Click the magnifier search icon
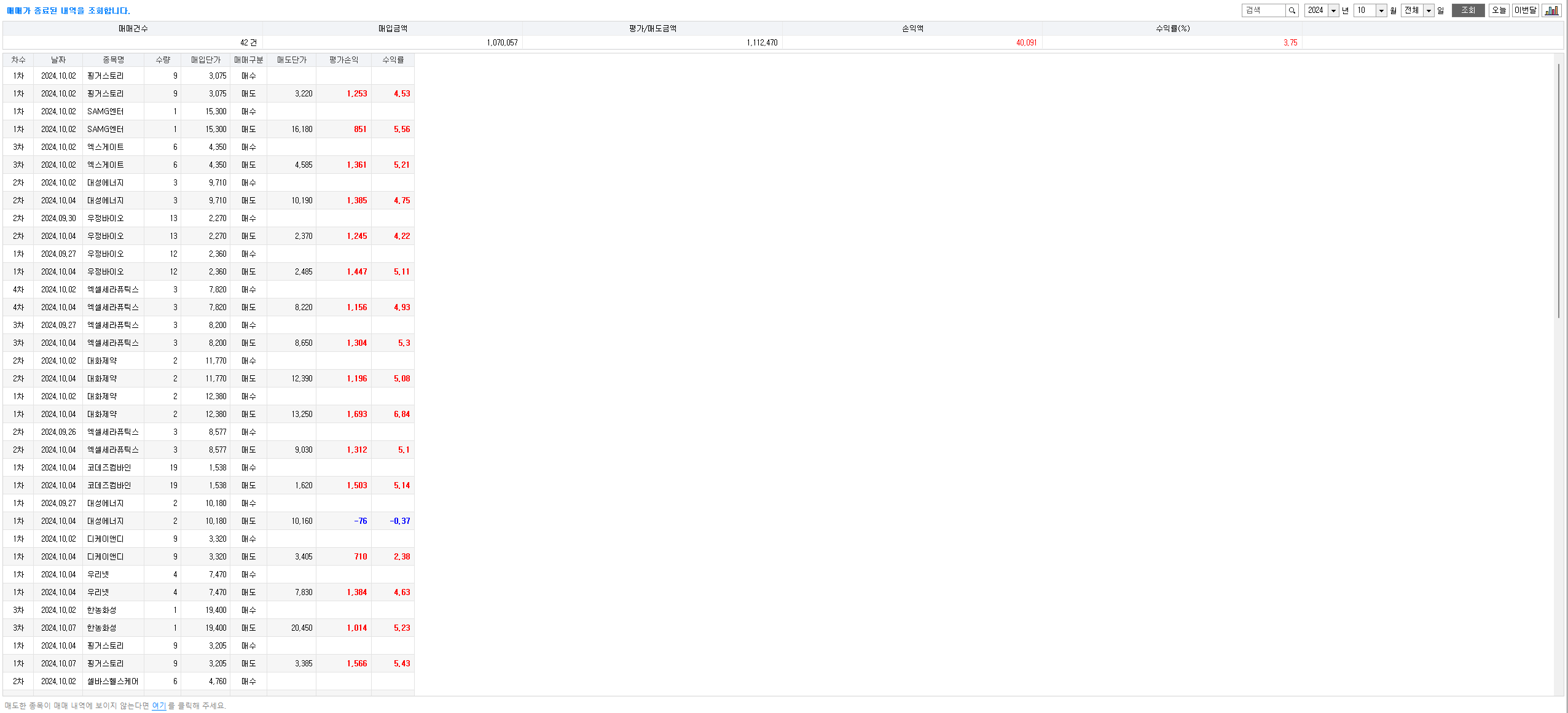 click(1292, 10)
